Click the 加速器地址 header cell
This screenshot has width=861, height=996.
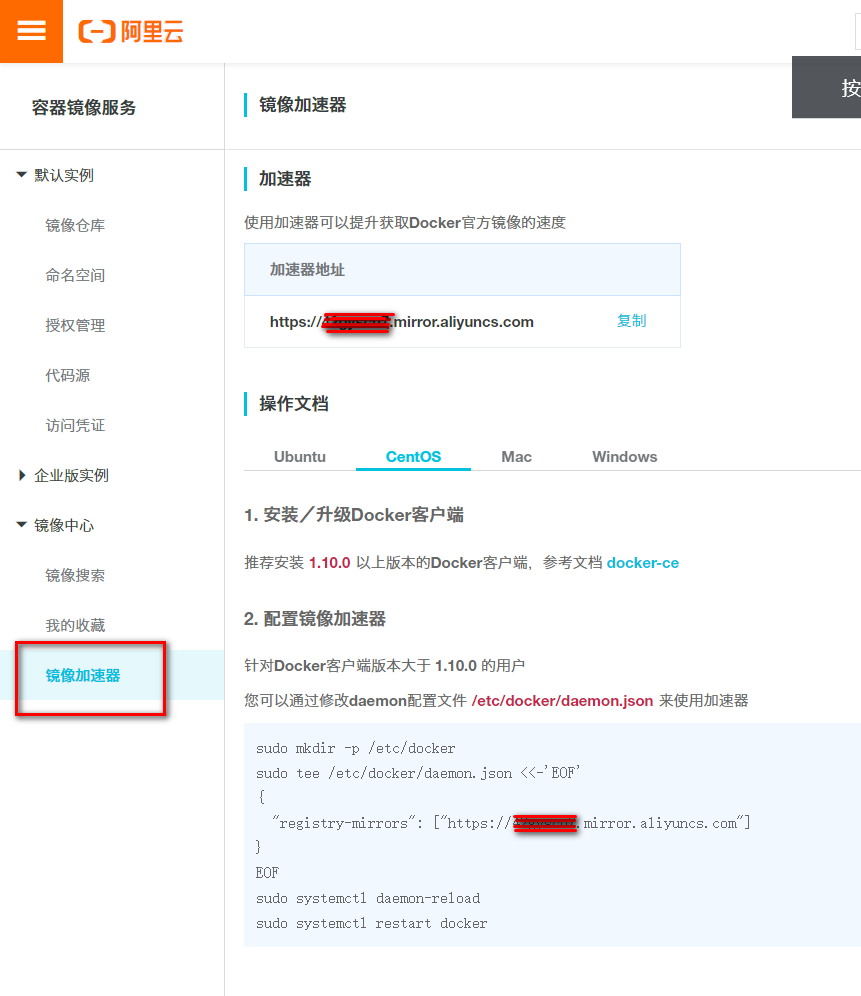coord(462,269)
